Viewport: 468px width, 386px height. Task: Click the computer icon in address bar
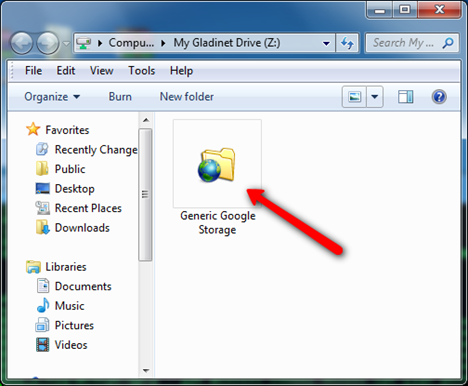tap(83, 43)
